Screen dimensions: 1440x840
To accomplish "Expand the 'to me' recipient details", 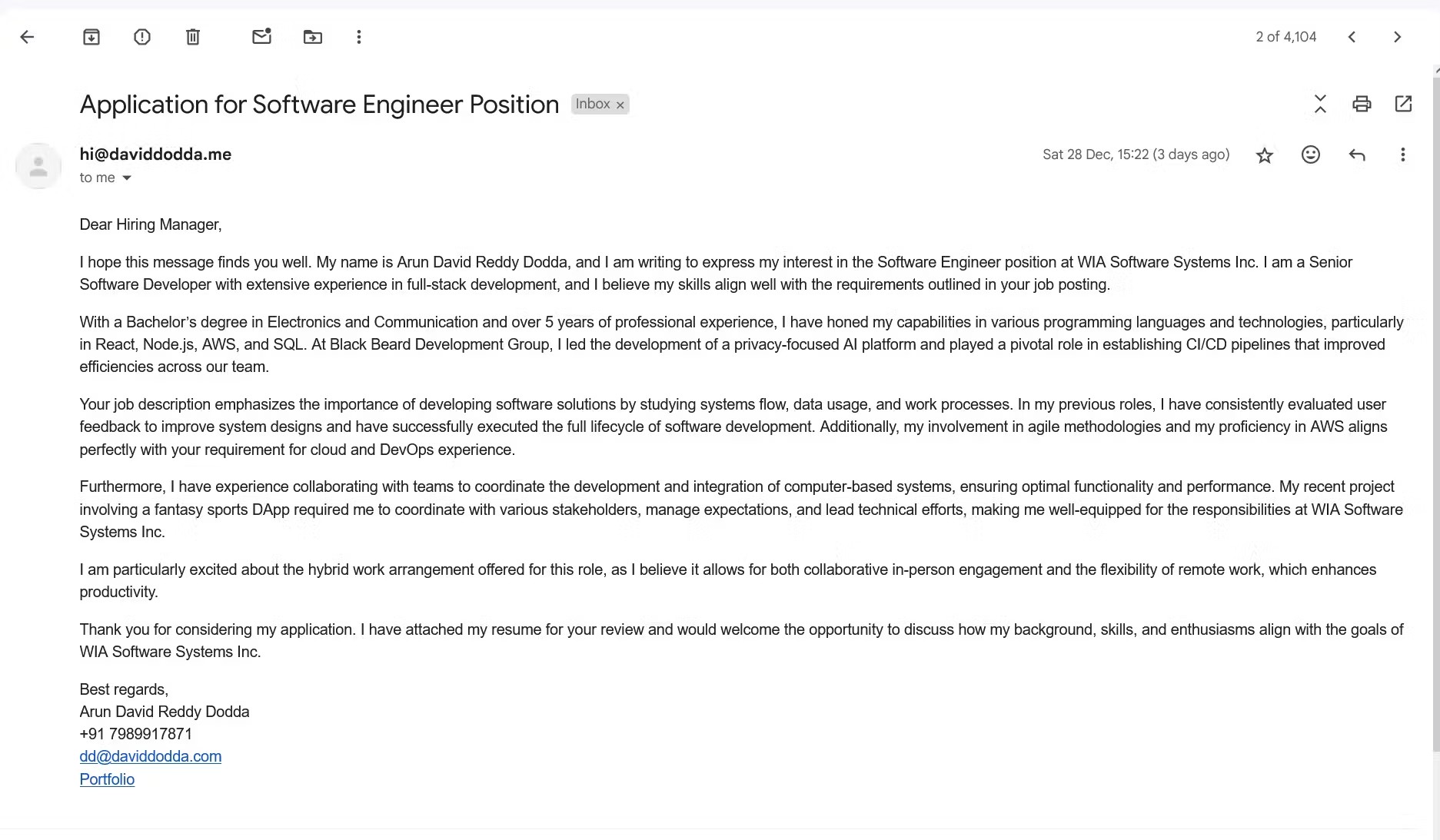I will (127, 178).
